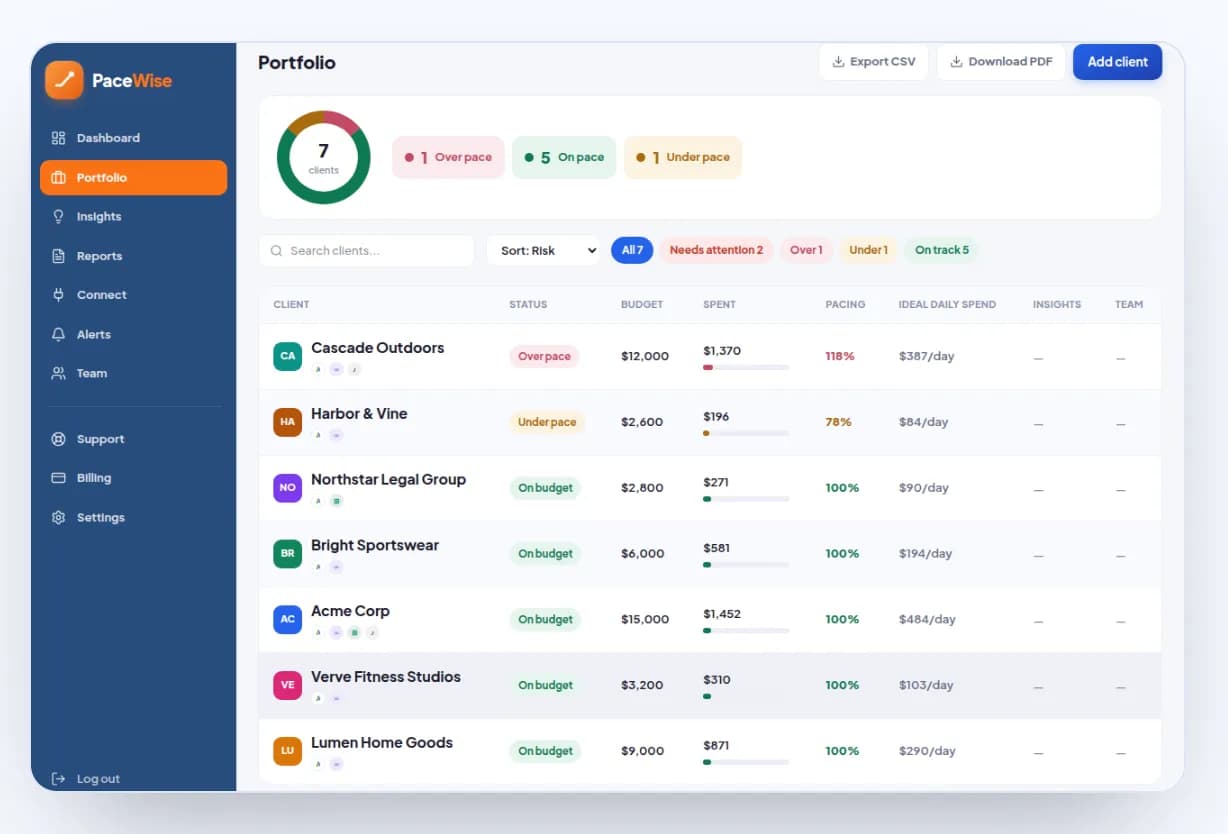The width and height of the screenshot is (1228, 834).
Task: Click the CLIENT column header
Action: coord(291,304)
